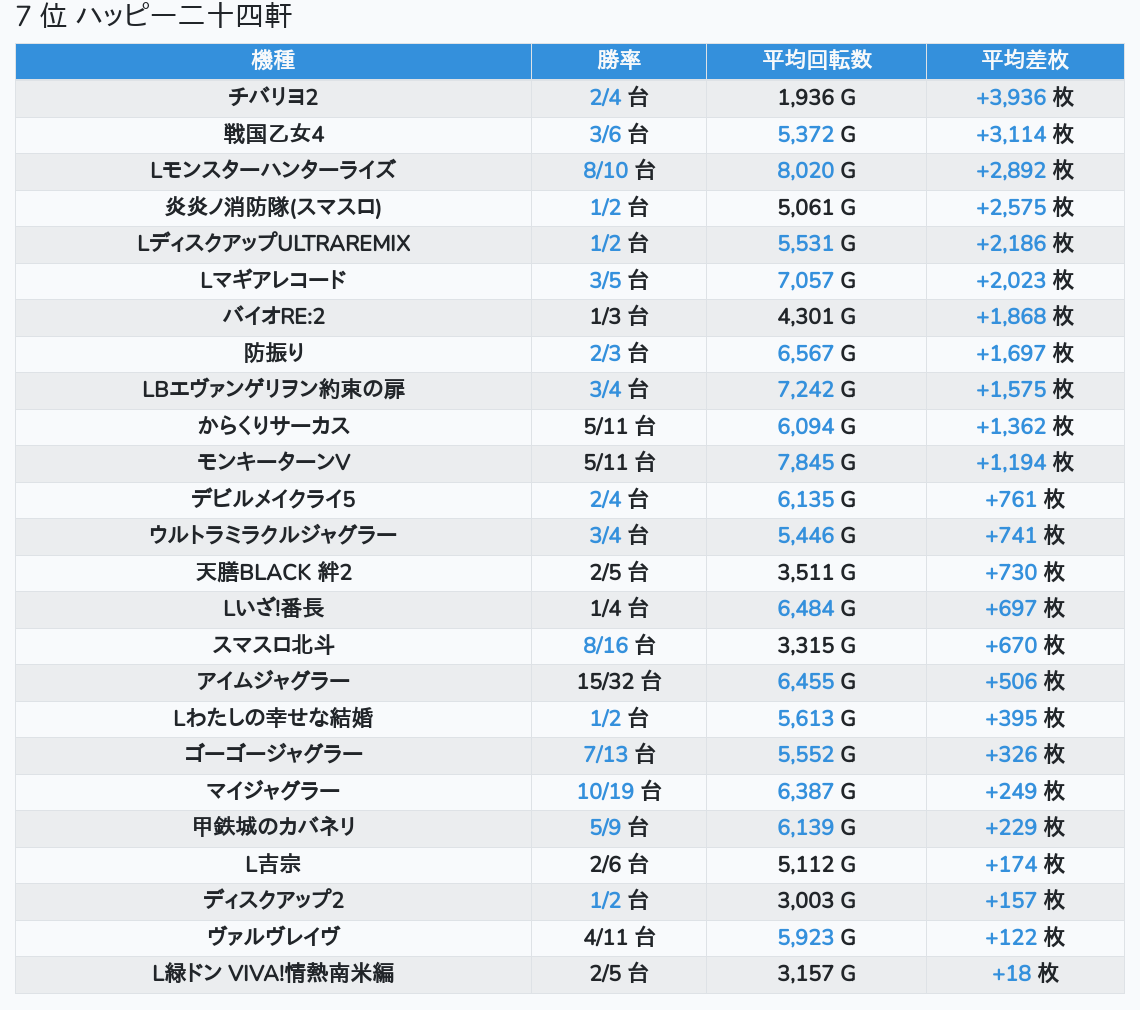This screenshot has width=1140, height=1010.
Task: Click 防振り machine name
Action: [x=273, y=354]
